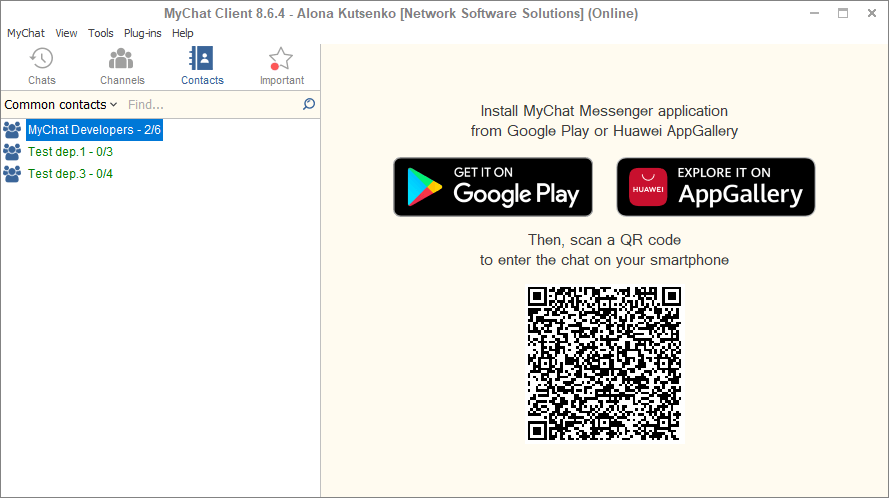The width and height of the screenshot is (889, 498).
Task: Open the Chats tab with clock icon
Action: (x=42, y=66)
